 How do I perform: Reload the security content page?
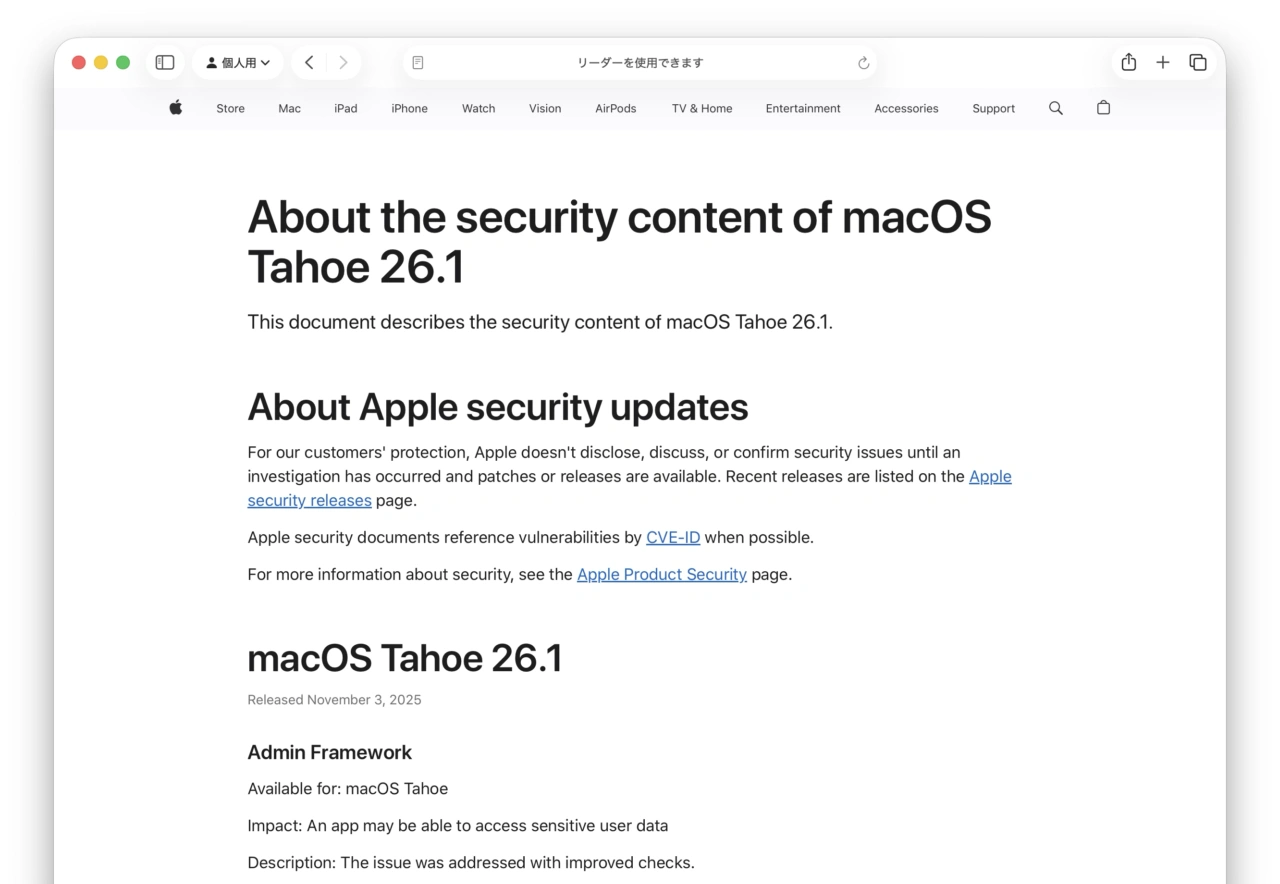click(863, 62)
